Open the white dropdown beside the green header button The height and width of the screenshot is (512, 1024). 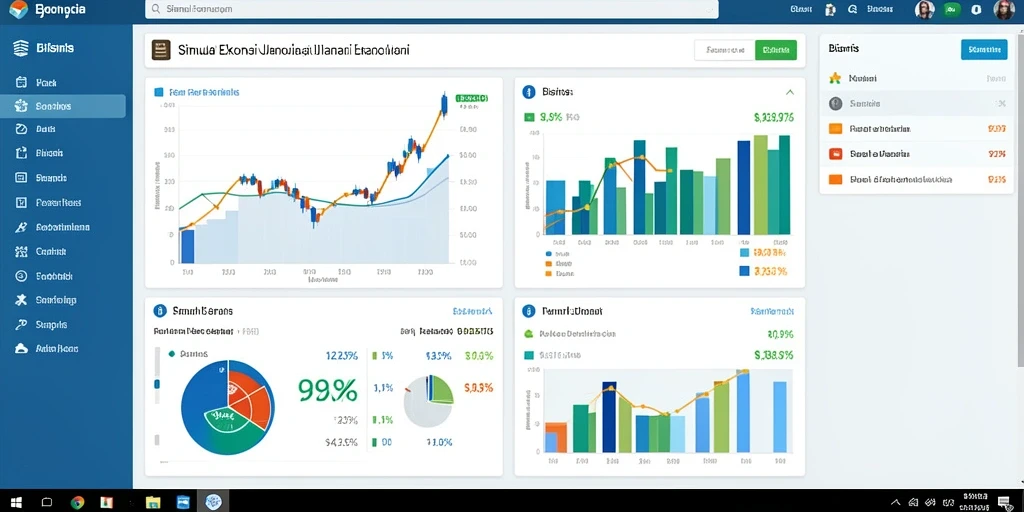coord(725,50)
